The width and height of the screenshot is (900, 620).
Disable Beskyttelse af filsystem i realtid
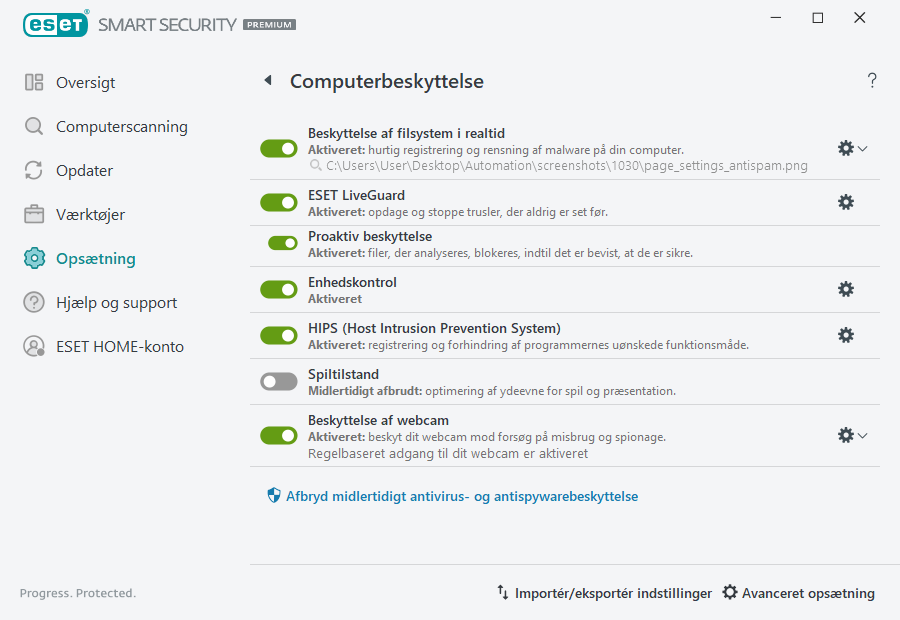pos(278,147)
